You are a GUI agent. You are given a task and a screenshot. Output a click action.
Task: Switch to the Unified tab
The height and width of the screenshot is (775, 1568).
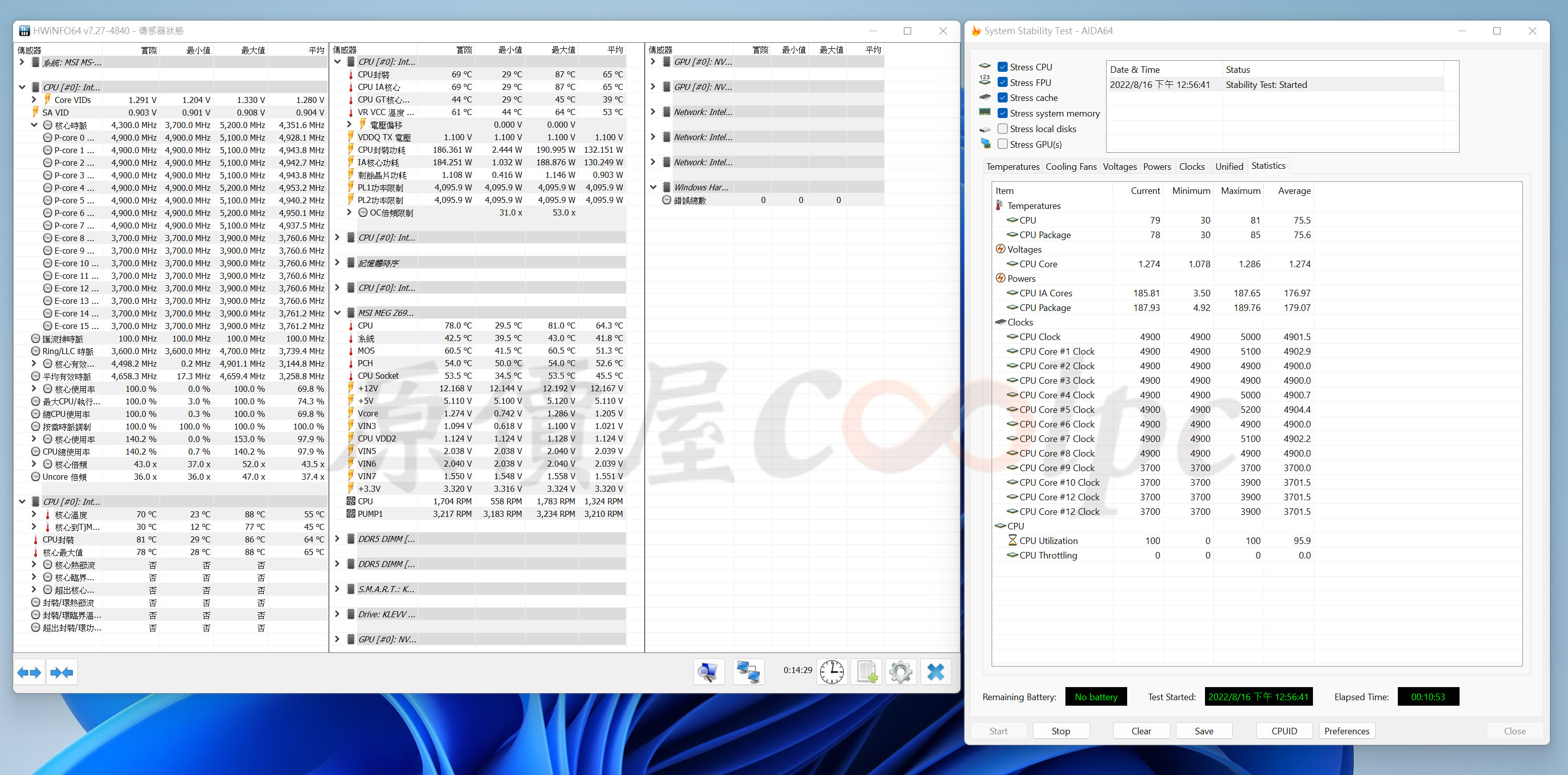tap(1229, 166)
